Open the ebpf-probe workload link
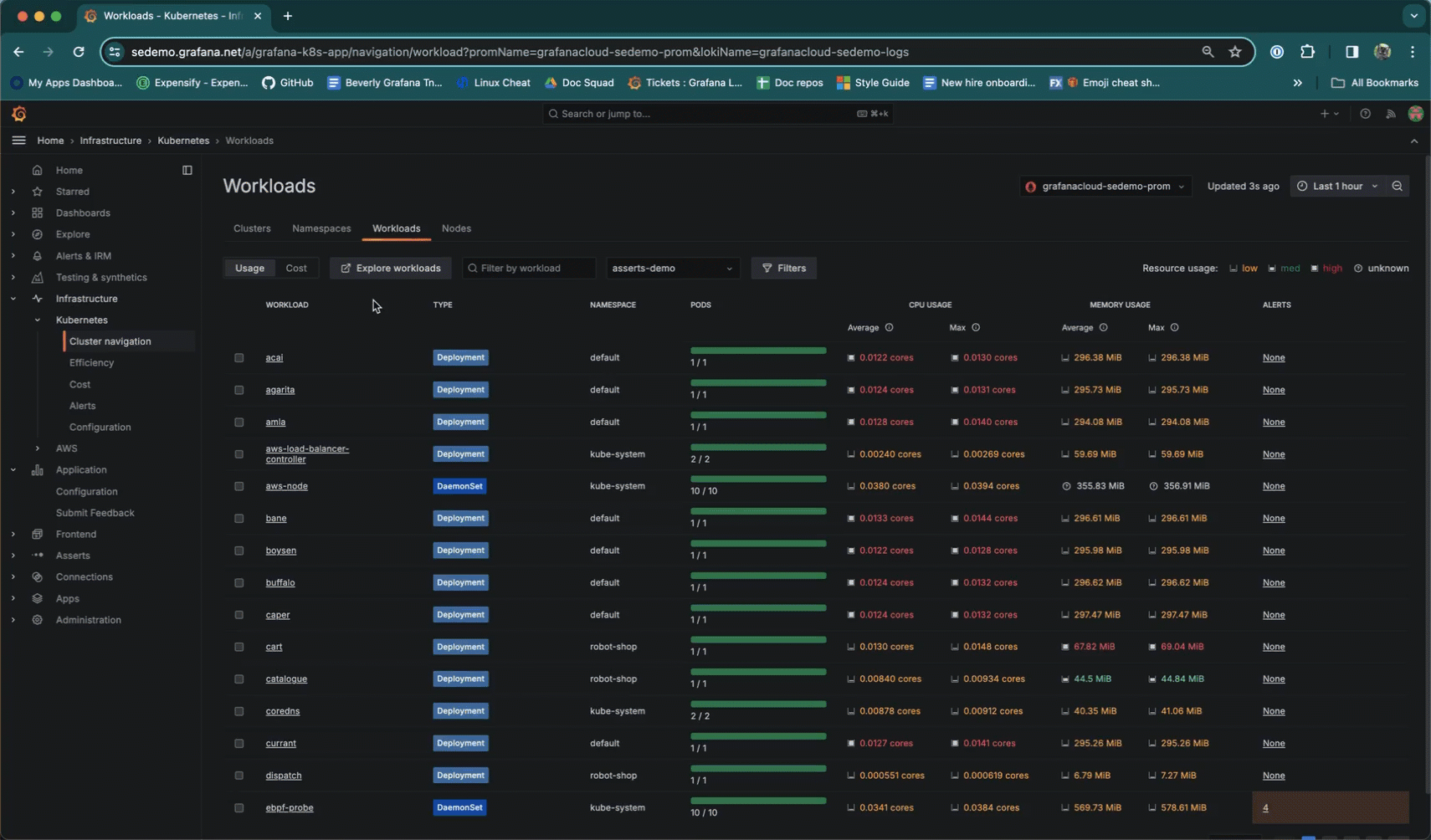1431x840 pixels. (x=290, y=808)
